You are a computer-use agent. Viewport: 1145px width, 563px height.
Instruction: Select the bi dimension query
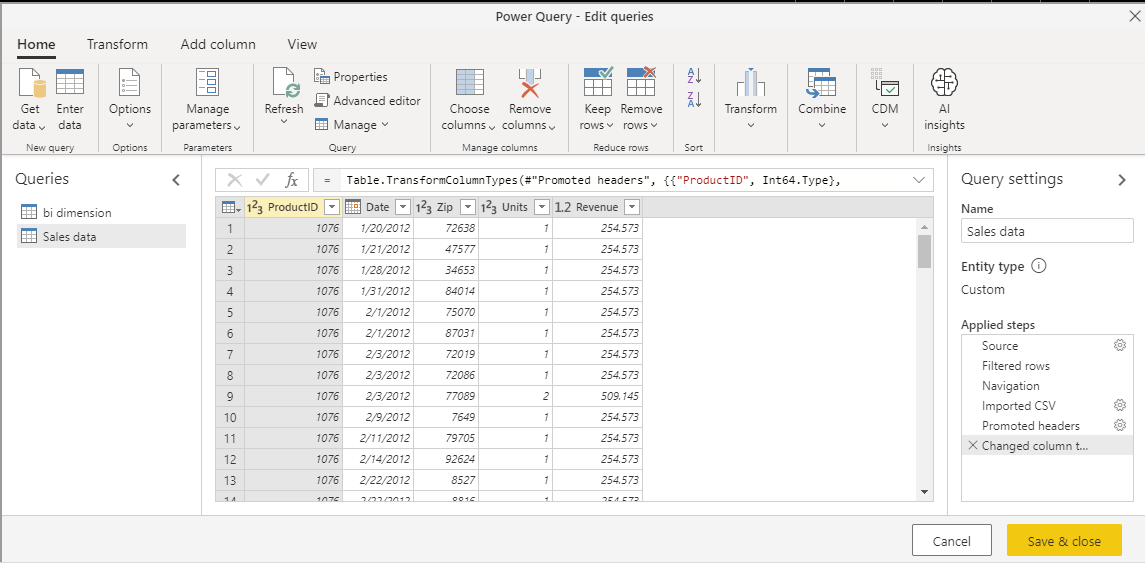coord(102,212)
